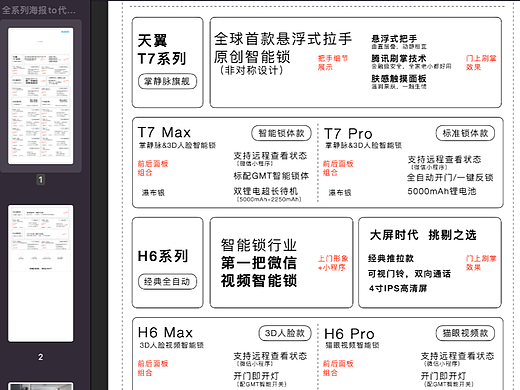
Task: Click the 全球首款悬浮式拉手 headline
Action: coord(283,39)
